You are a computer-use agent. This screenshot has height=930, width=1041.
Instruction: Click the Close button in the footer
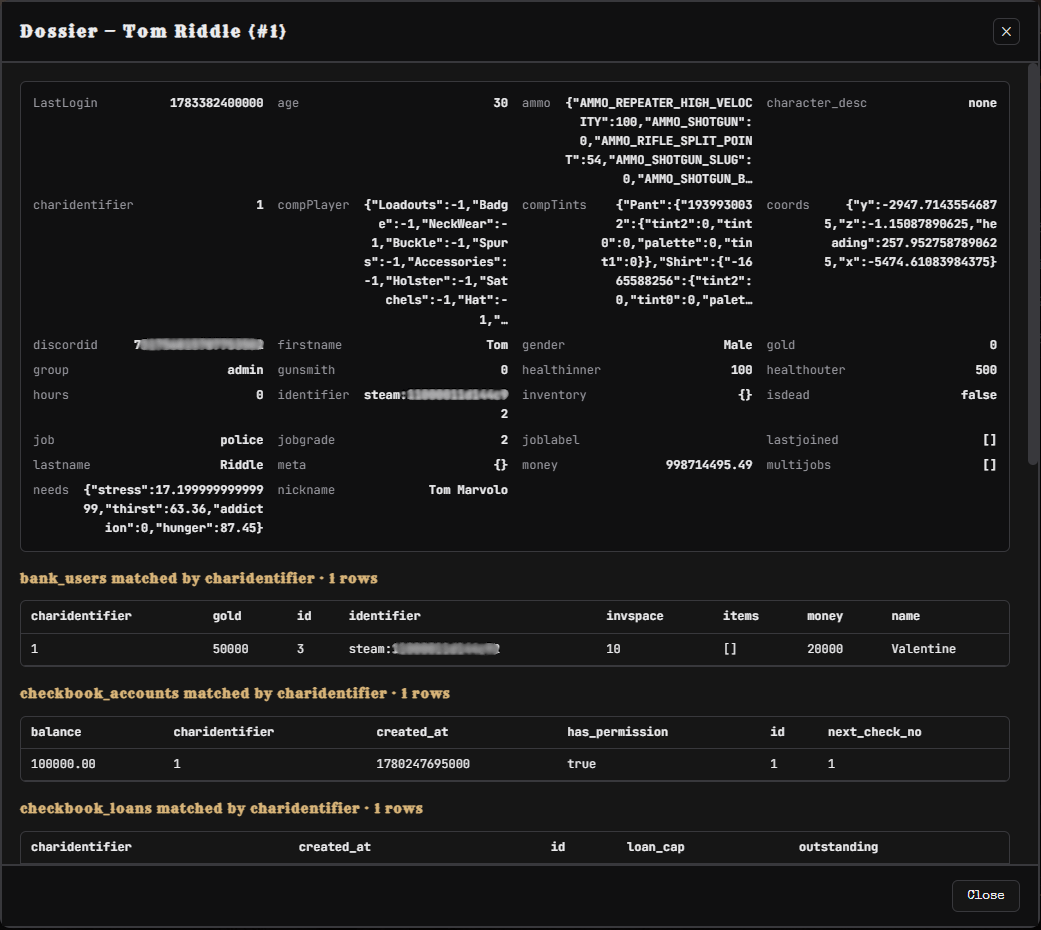pyautogui.click(x=985, y=895)
